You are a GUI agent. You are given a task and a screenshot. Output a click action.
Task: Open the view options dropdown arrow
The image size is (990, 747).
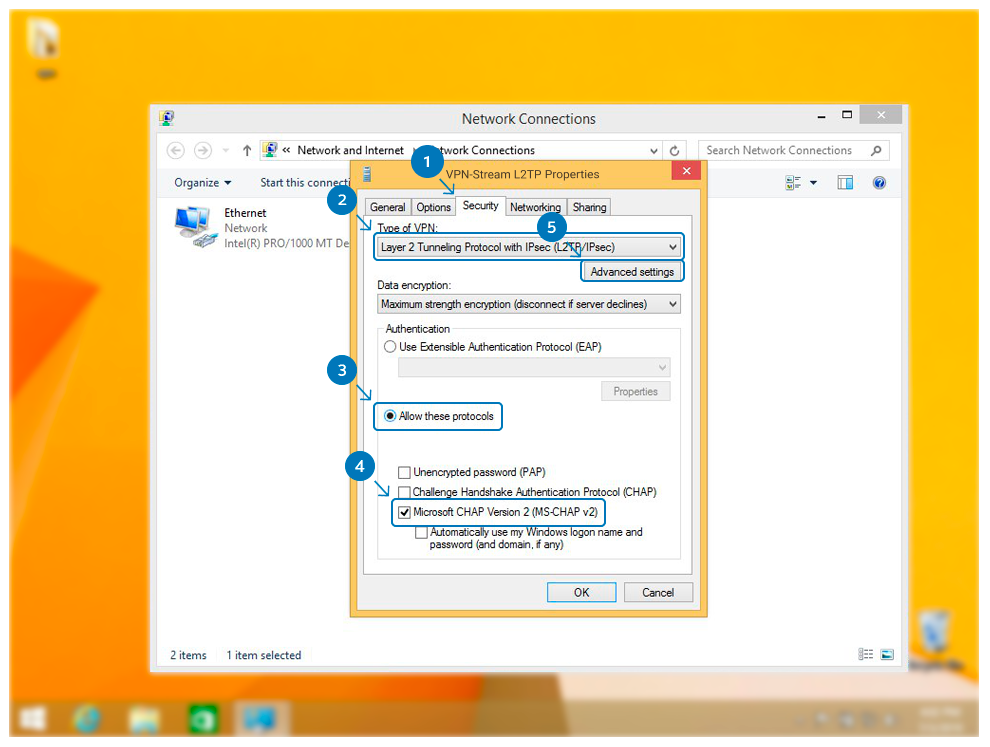click(x=813, y=183)
